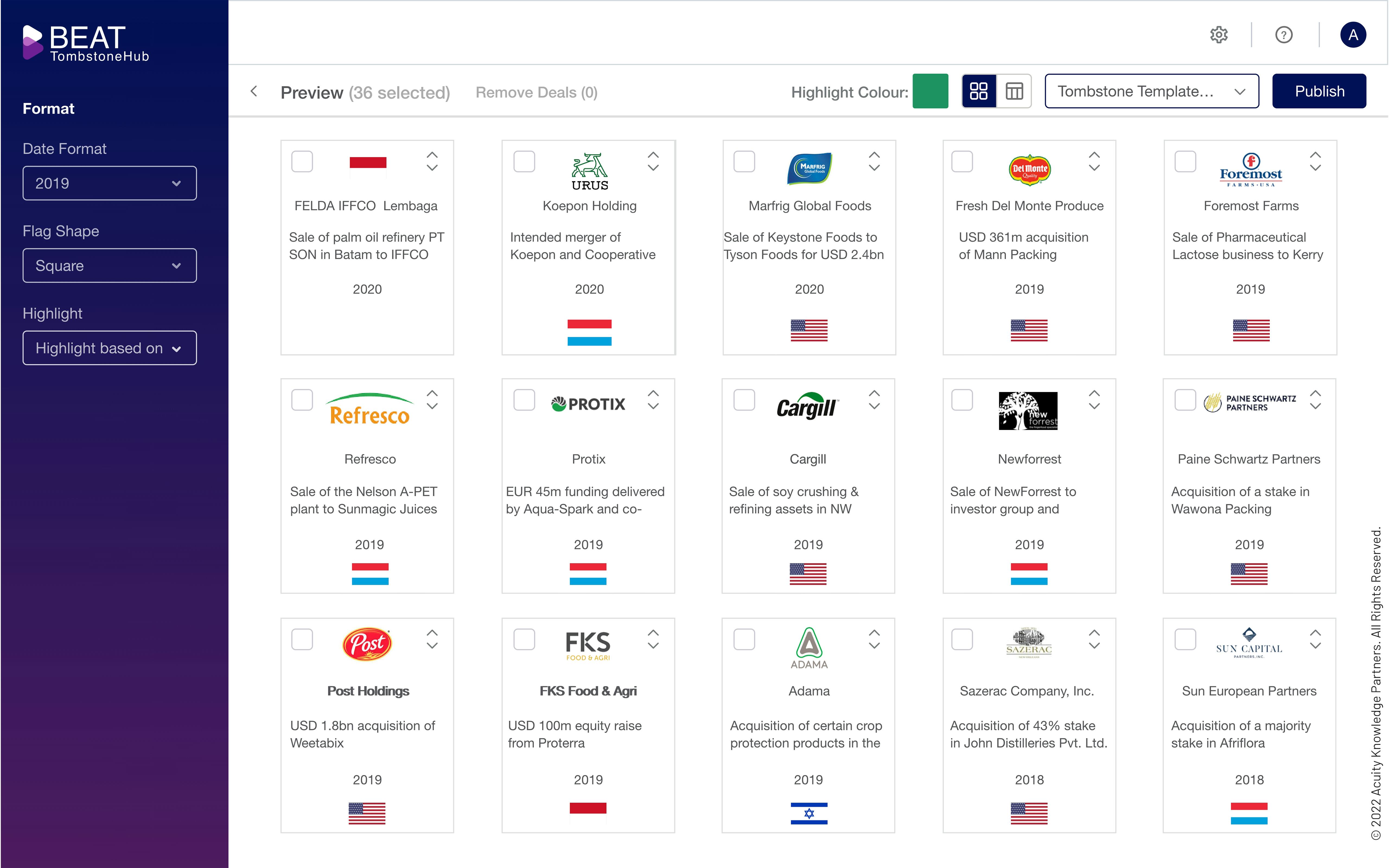The height and width of the screenshot is (868, 1389).
Task: Click the BEAT TombstoneHub logo
Action: pyautogui.click(x=86, y=43)
